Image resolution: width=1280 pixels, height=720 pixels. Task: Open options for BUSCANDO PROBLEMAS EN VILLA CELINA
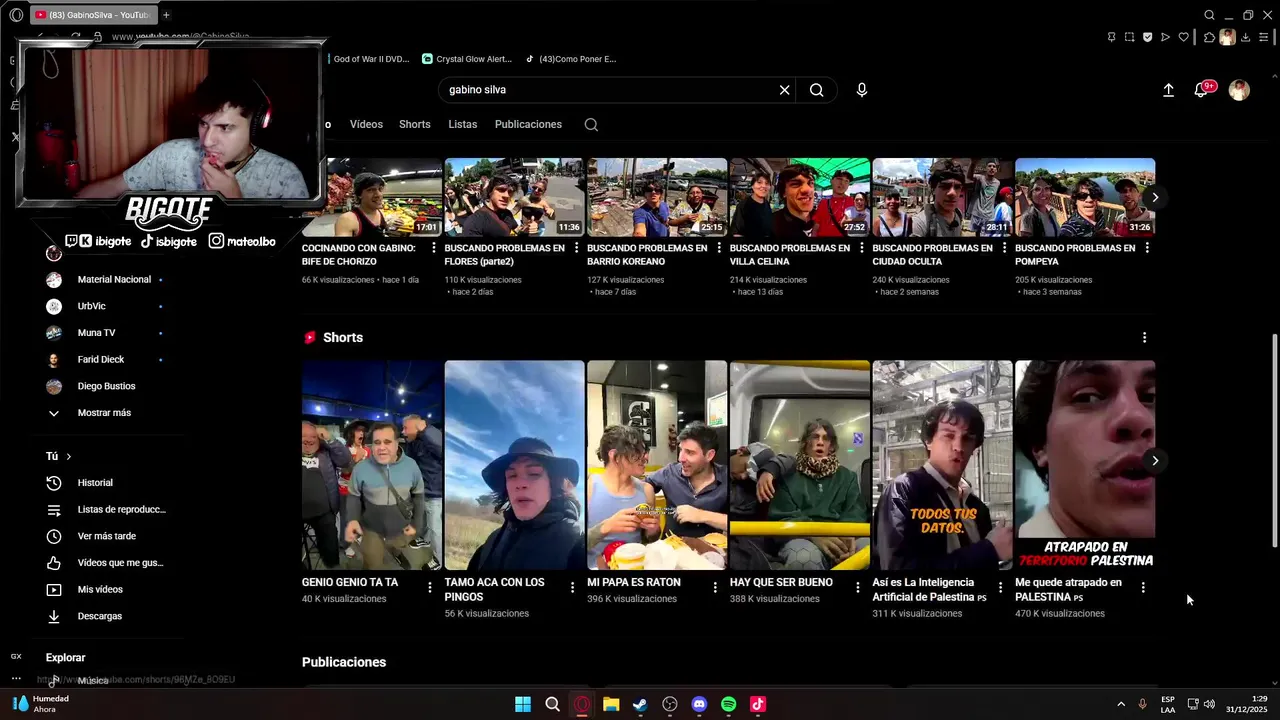point(861,248)
